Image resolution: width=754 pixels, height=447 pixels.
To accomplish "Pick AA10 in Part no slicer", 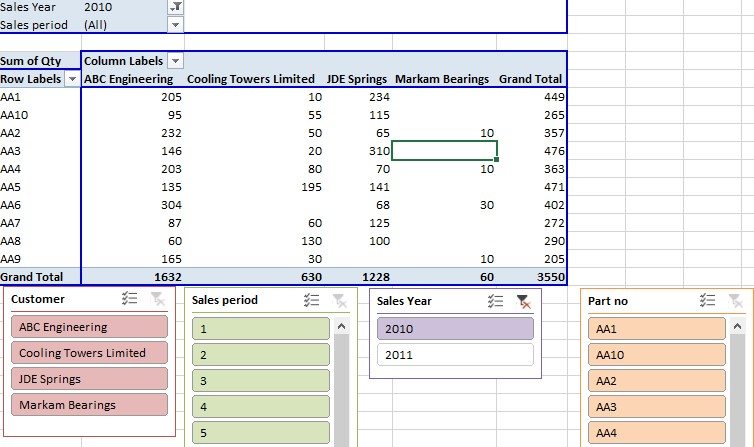I will [656, 355].
